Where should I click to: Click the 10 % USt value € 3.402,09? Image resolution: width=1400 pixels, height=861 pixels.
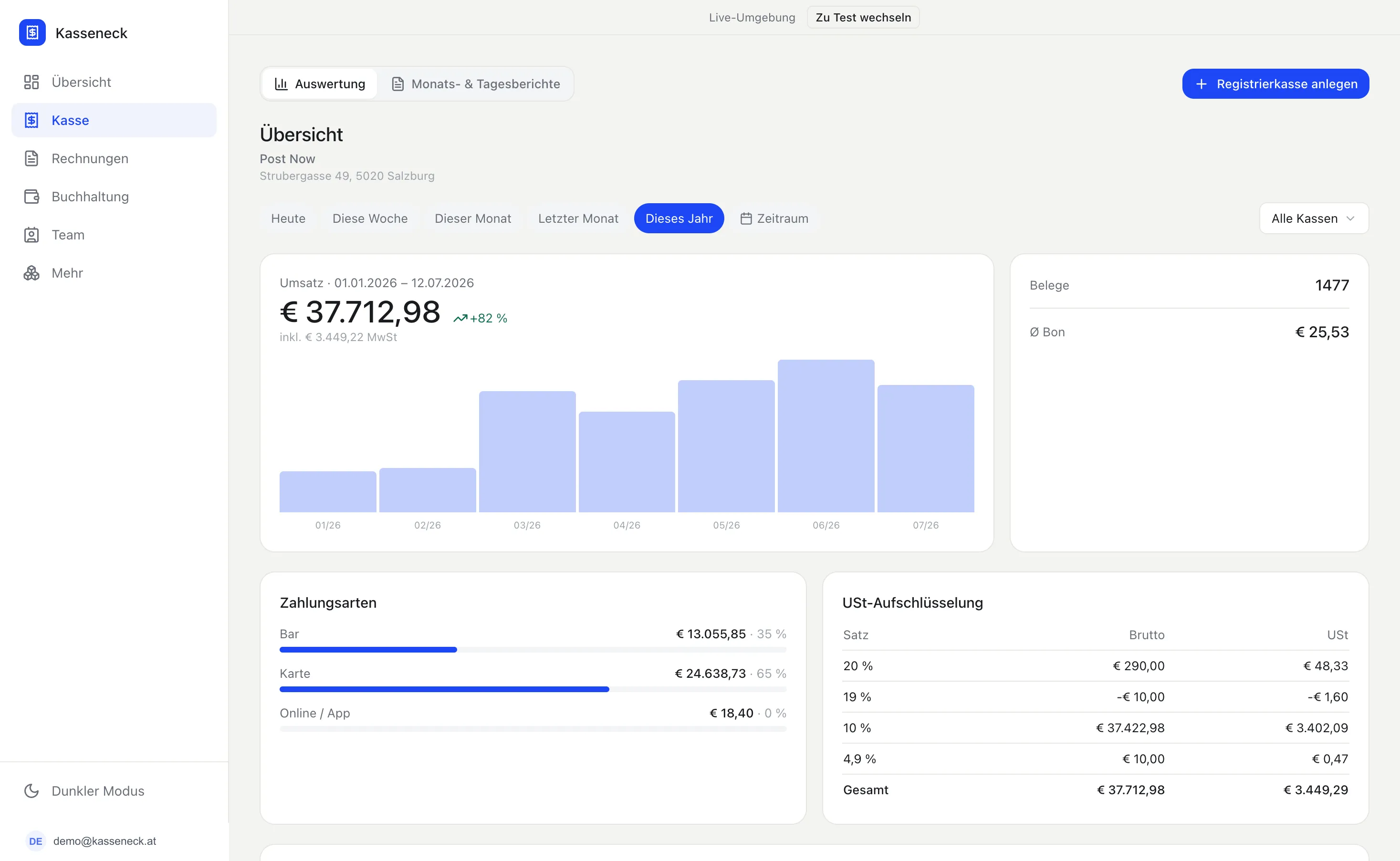click(x=1316, y=728)
